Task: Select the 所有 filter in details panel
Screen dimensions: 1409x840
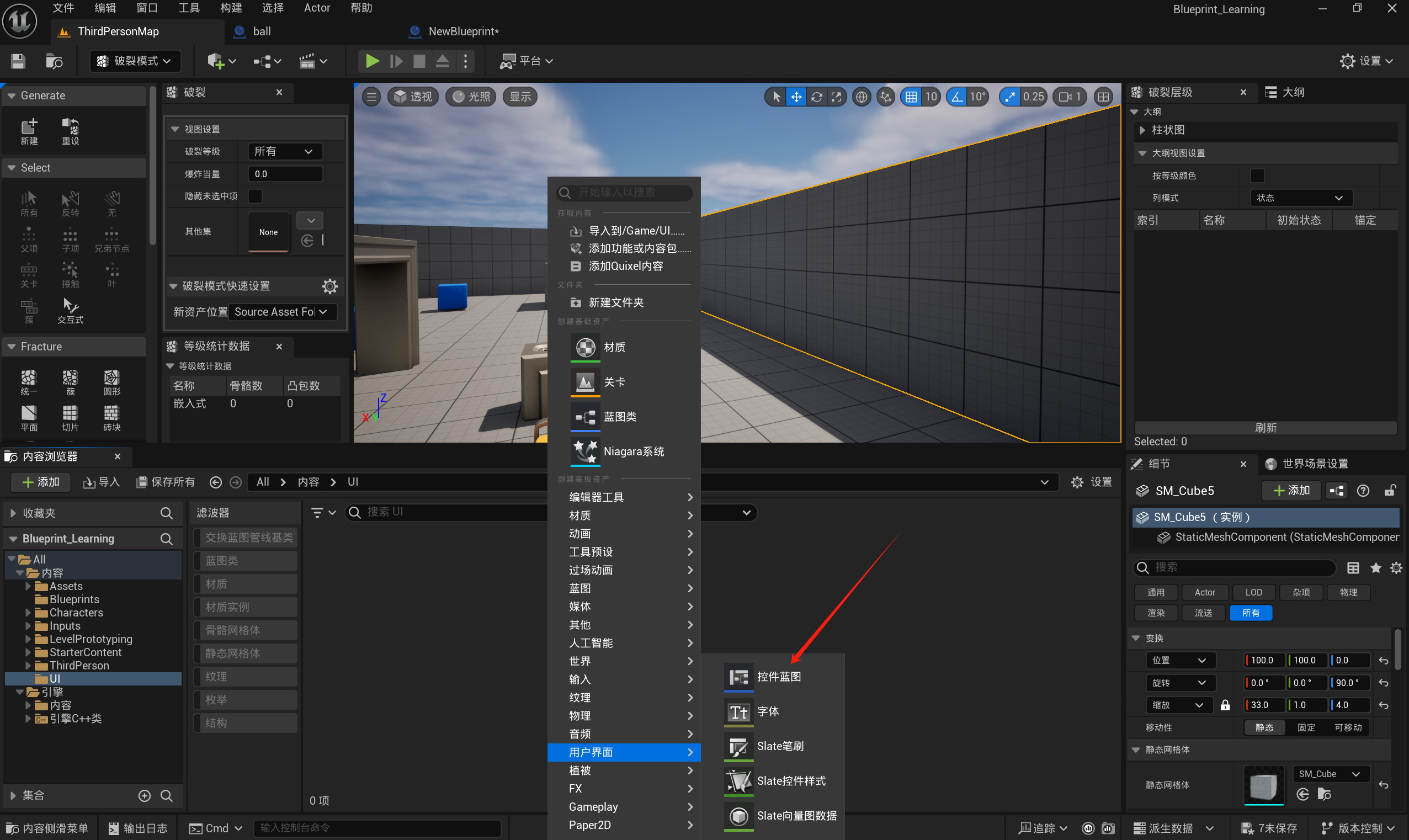Action: pos(1251,613)
